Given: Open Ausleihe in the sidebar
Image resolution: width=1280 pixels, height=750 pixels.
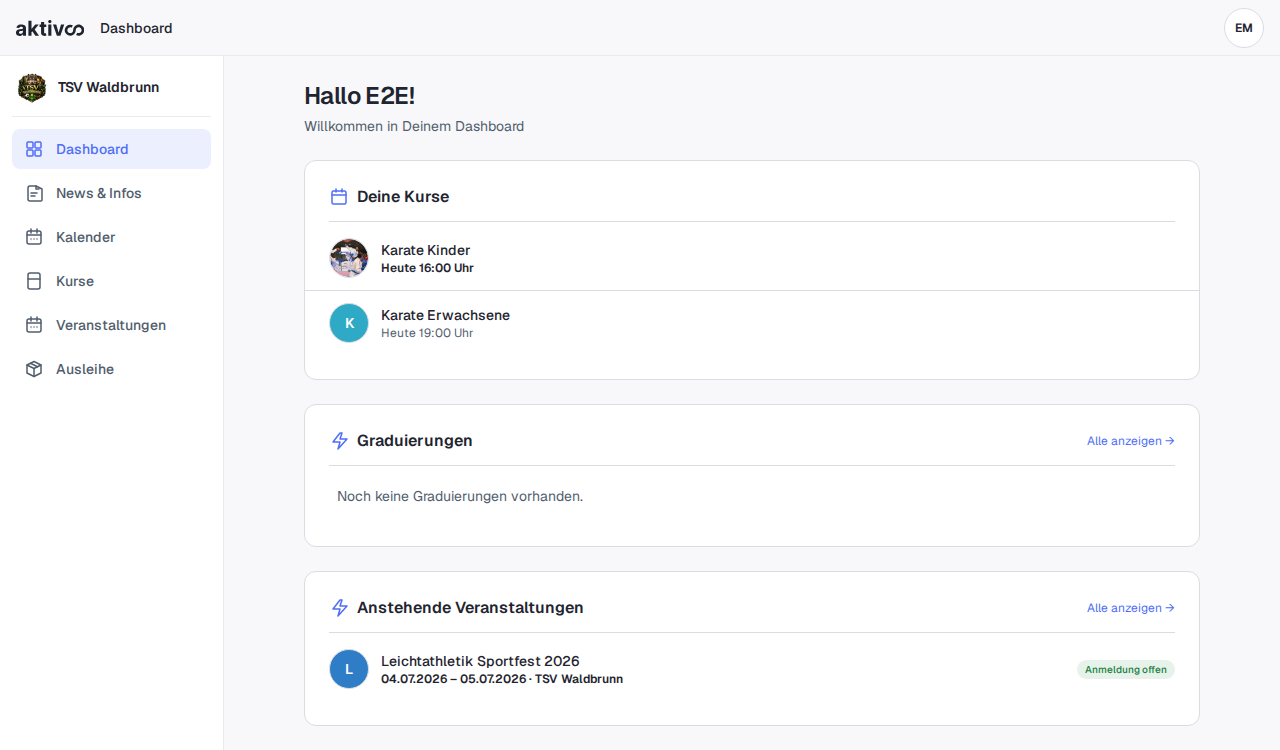Looking at the screenshot, I should [x=111, y=369].
